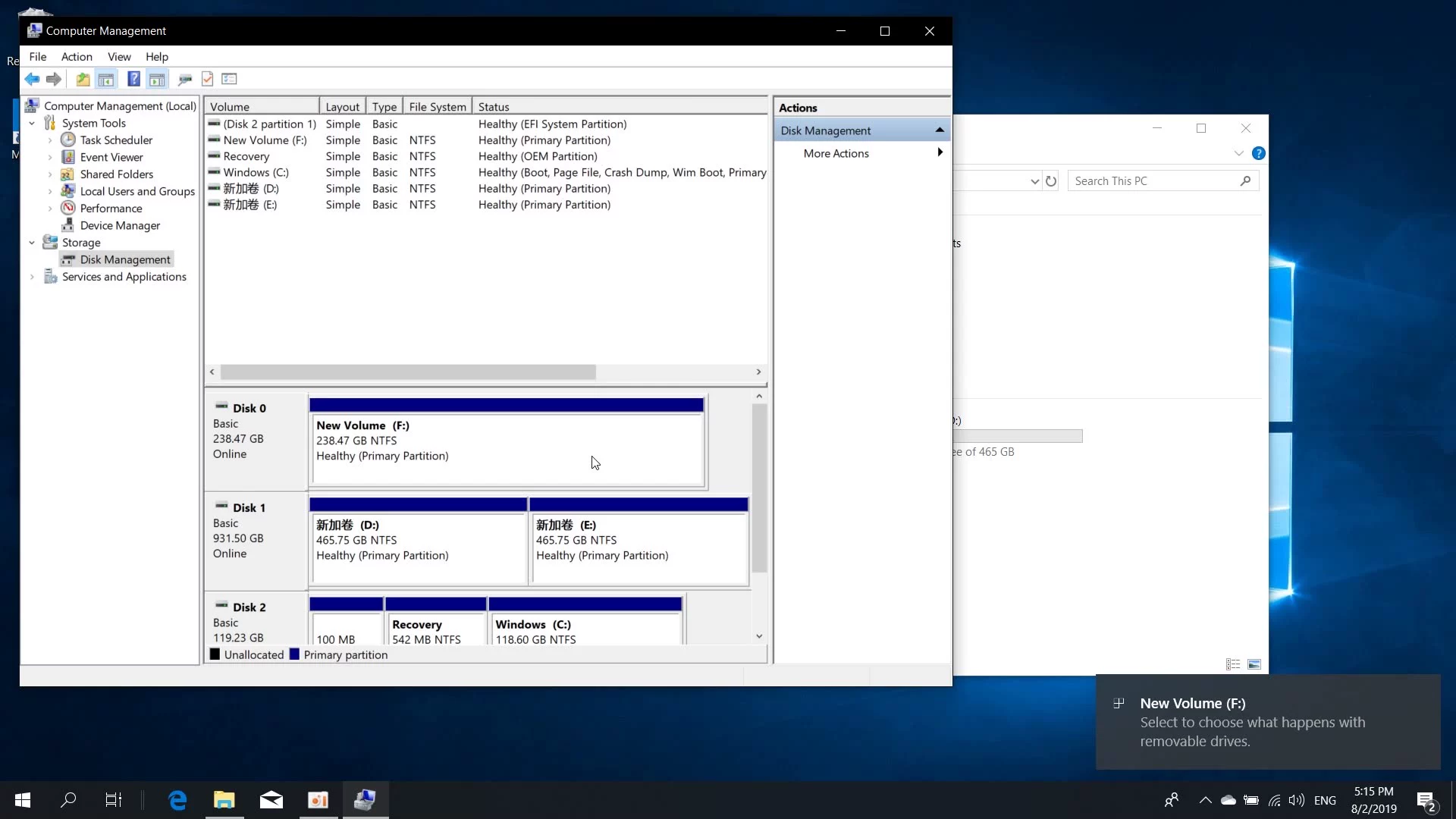Open the File menu
Screen dimensions: 1456x819
[38, 57]
